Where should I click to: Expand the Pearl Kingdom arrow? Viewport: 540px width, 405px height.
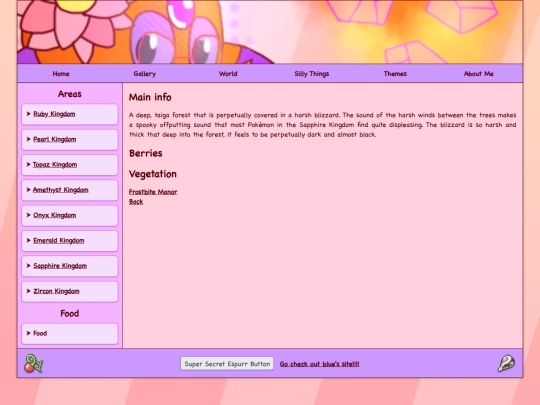(29, 139)
